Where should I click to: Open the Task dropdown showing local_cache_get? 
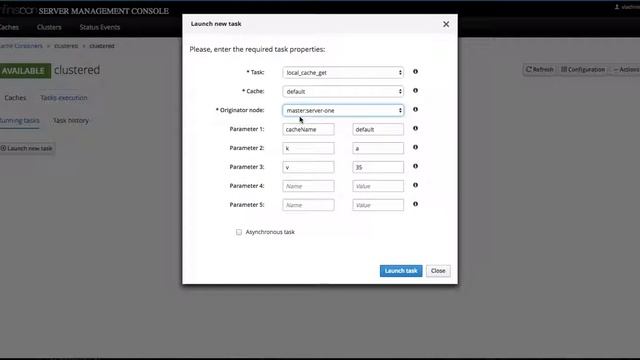pos(343,73)
